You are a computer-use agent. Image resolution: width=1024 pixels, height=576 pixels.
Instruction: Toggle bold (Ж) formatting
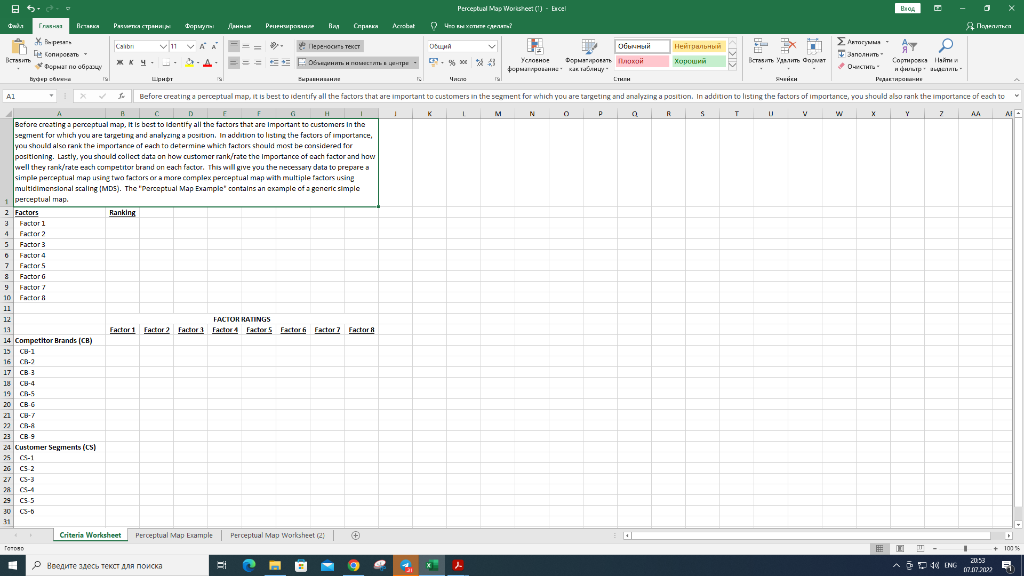(120, 63)
